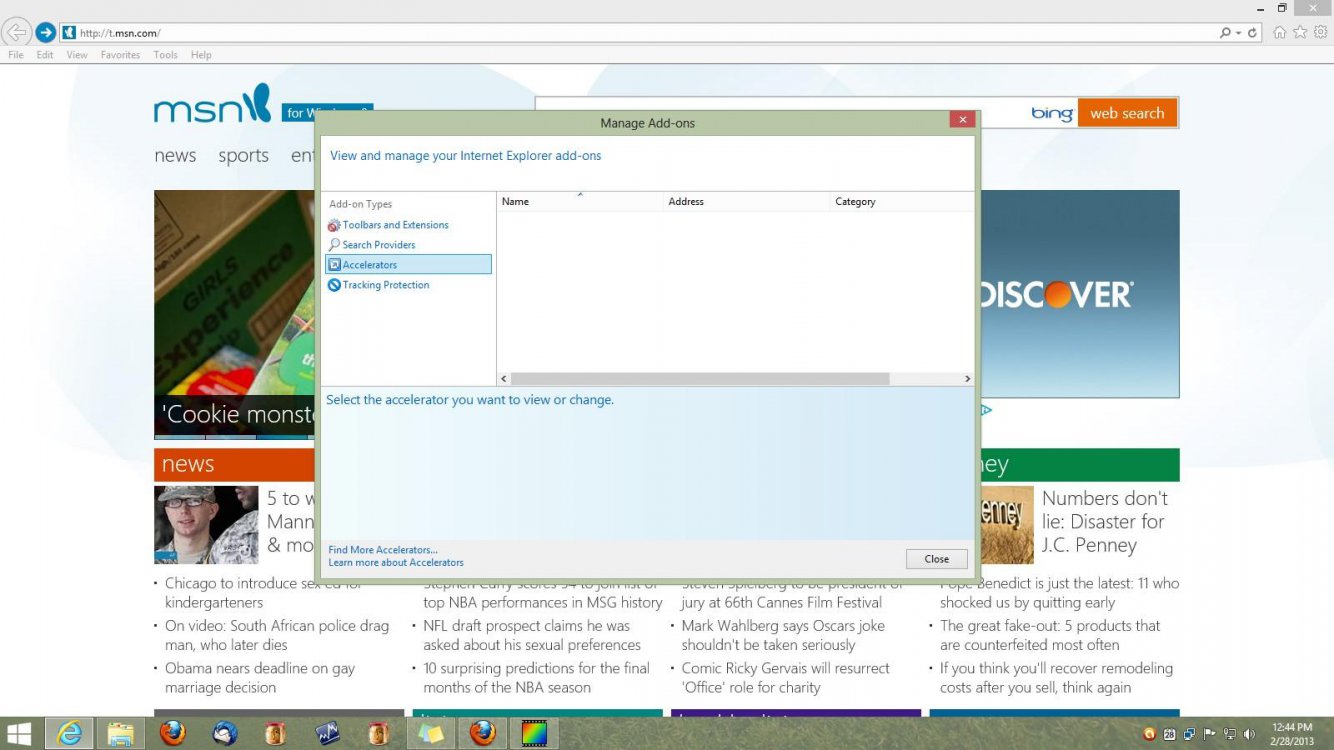
Task: Click the sticky notes taskbar icon
Action: click(431, 733)
